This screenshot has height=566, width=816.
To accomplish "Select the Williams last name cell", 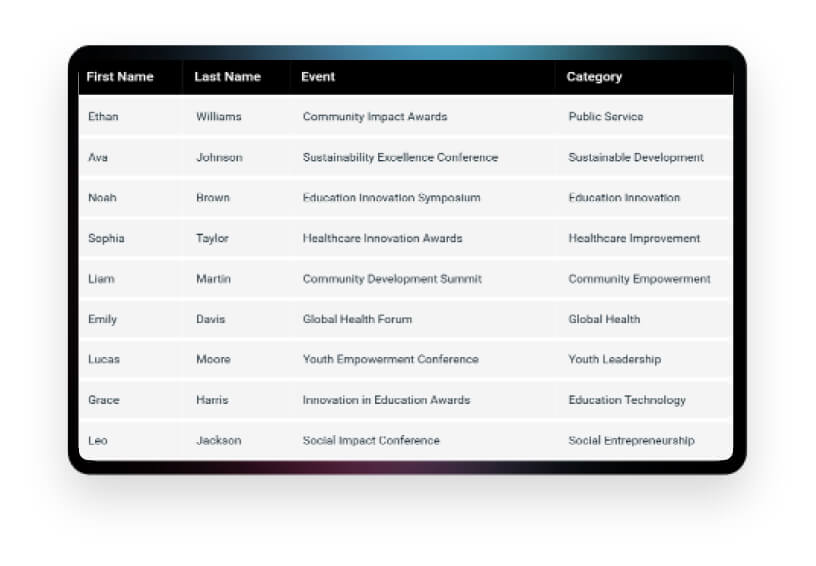I will 219,117.
